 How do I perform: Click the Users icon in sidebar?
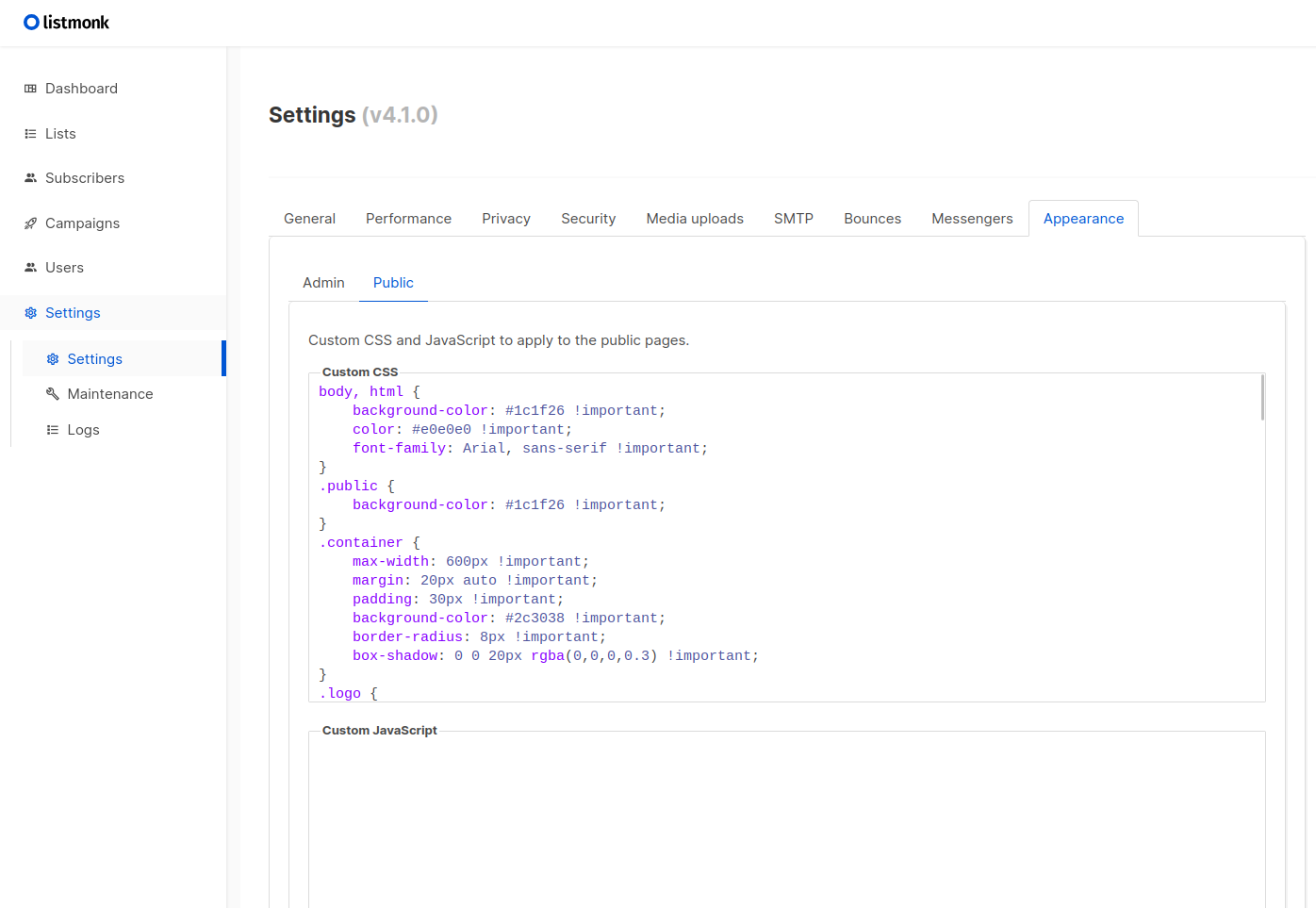30,268
